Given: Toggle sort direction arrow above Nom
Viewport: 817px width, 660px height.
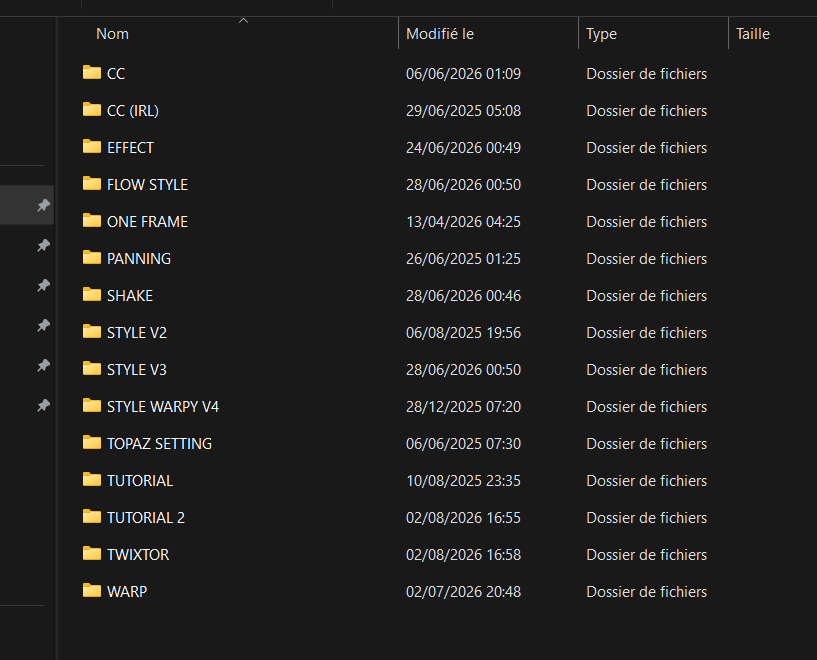Looking at the screenshot, I should [243, 21].
